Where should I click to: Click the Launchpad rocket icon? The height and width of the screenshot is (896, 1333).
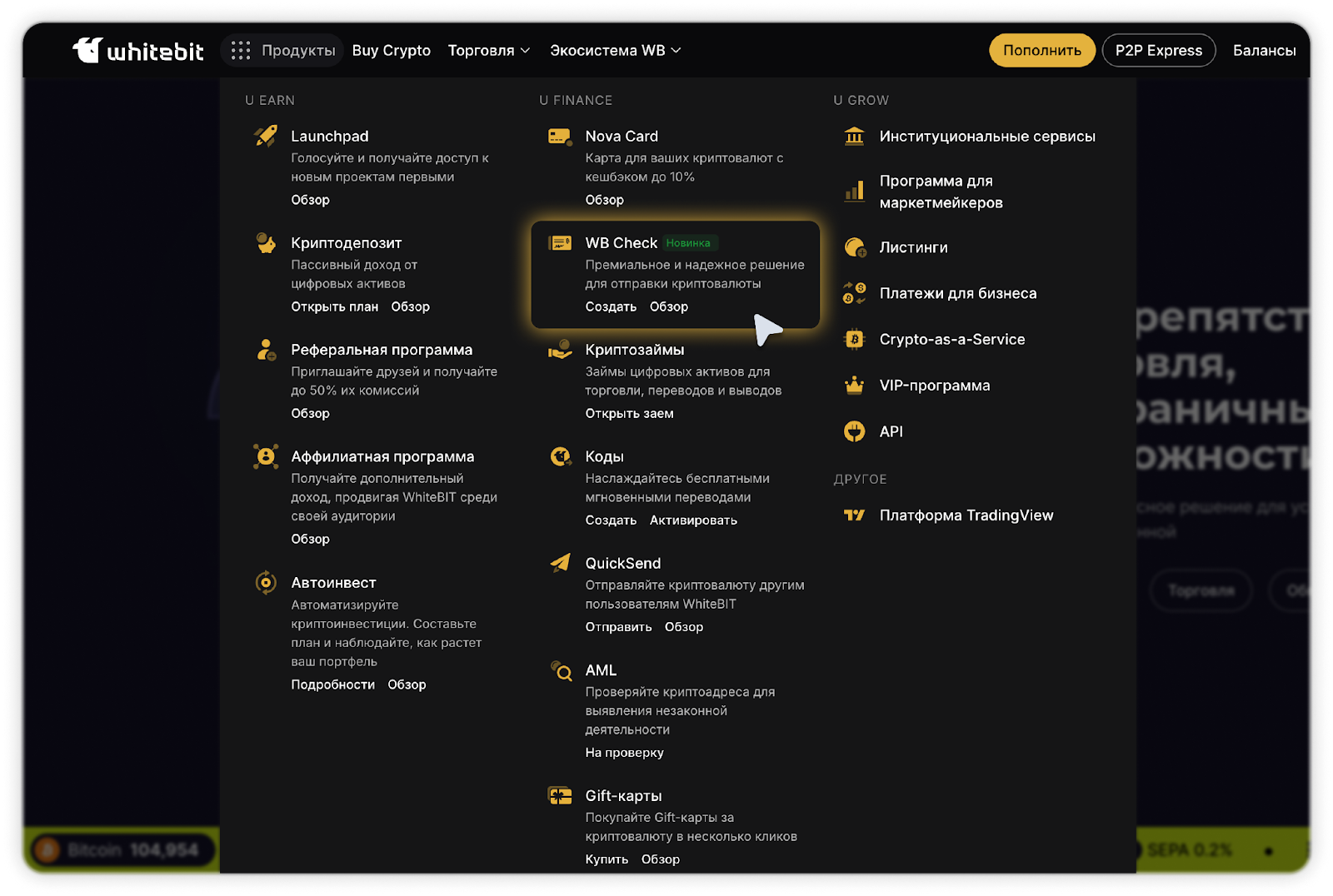pyautogui.click(x=266, y=136)
